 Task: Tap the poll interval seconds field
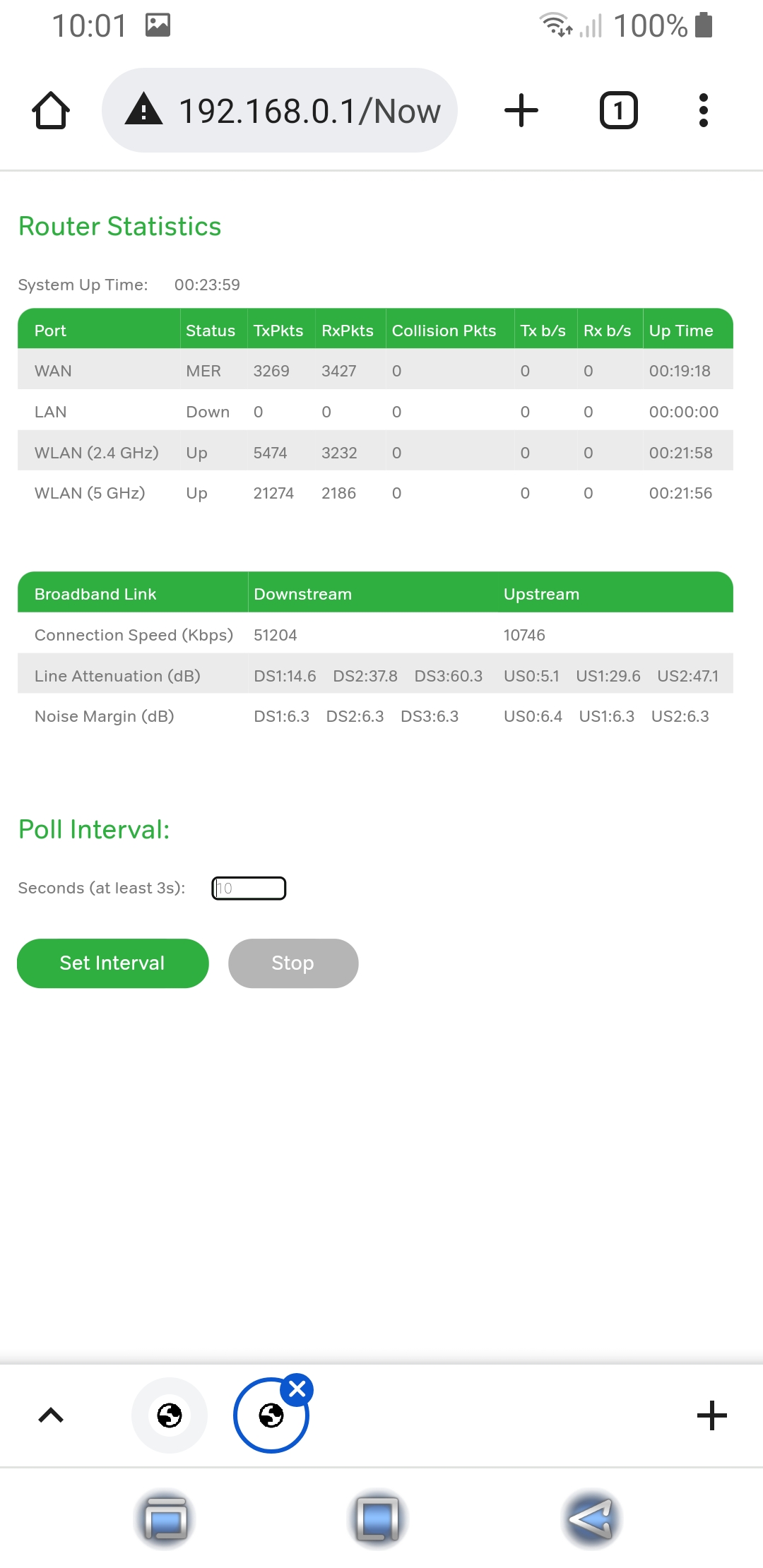tap(249, 888)
